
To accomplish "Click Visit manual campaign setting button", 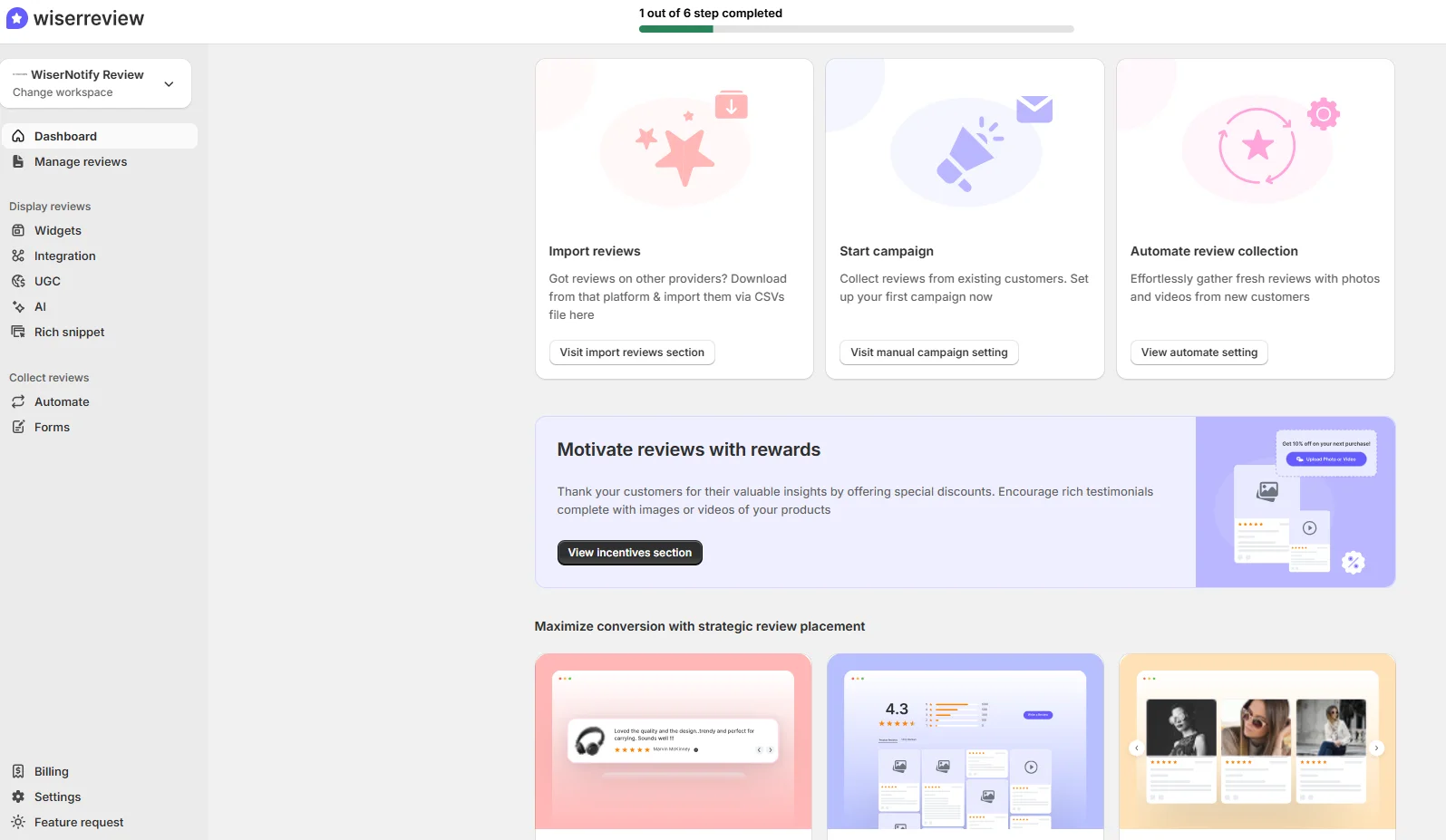I will point(928,352).
